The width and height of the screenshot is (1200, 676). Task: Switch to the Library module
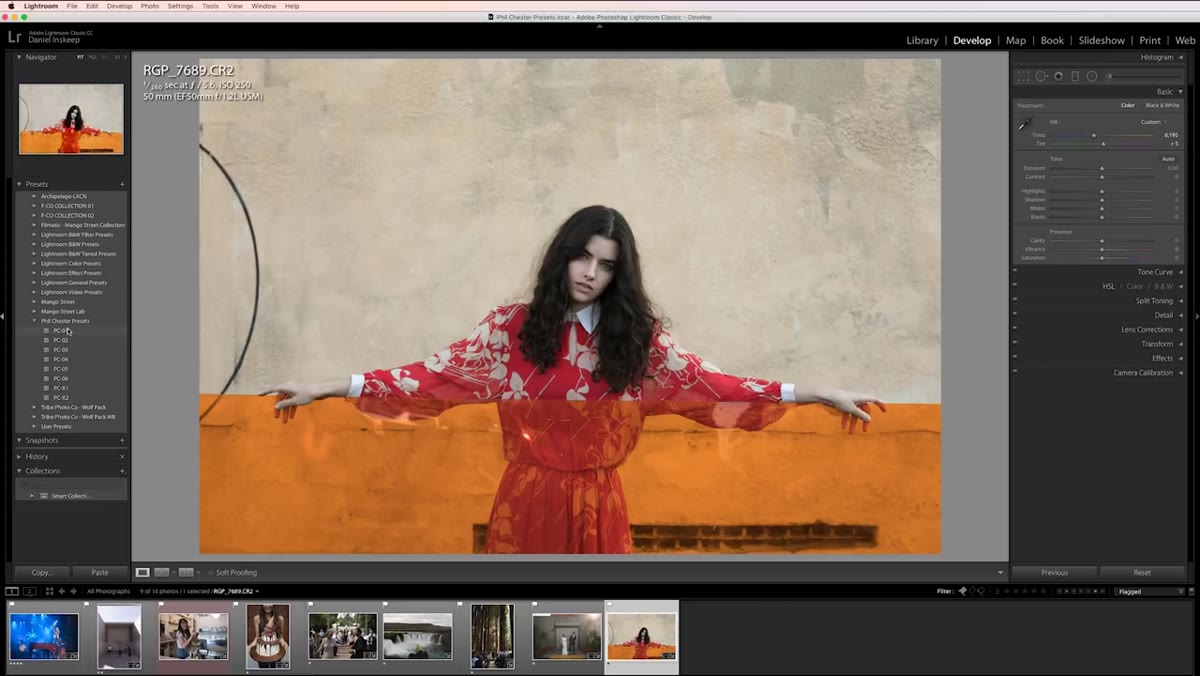tap(922, 40)
